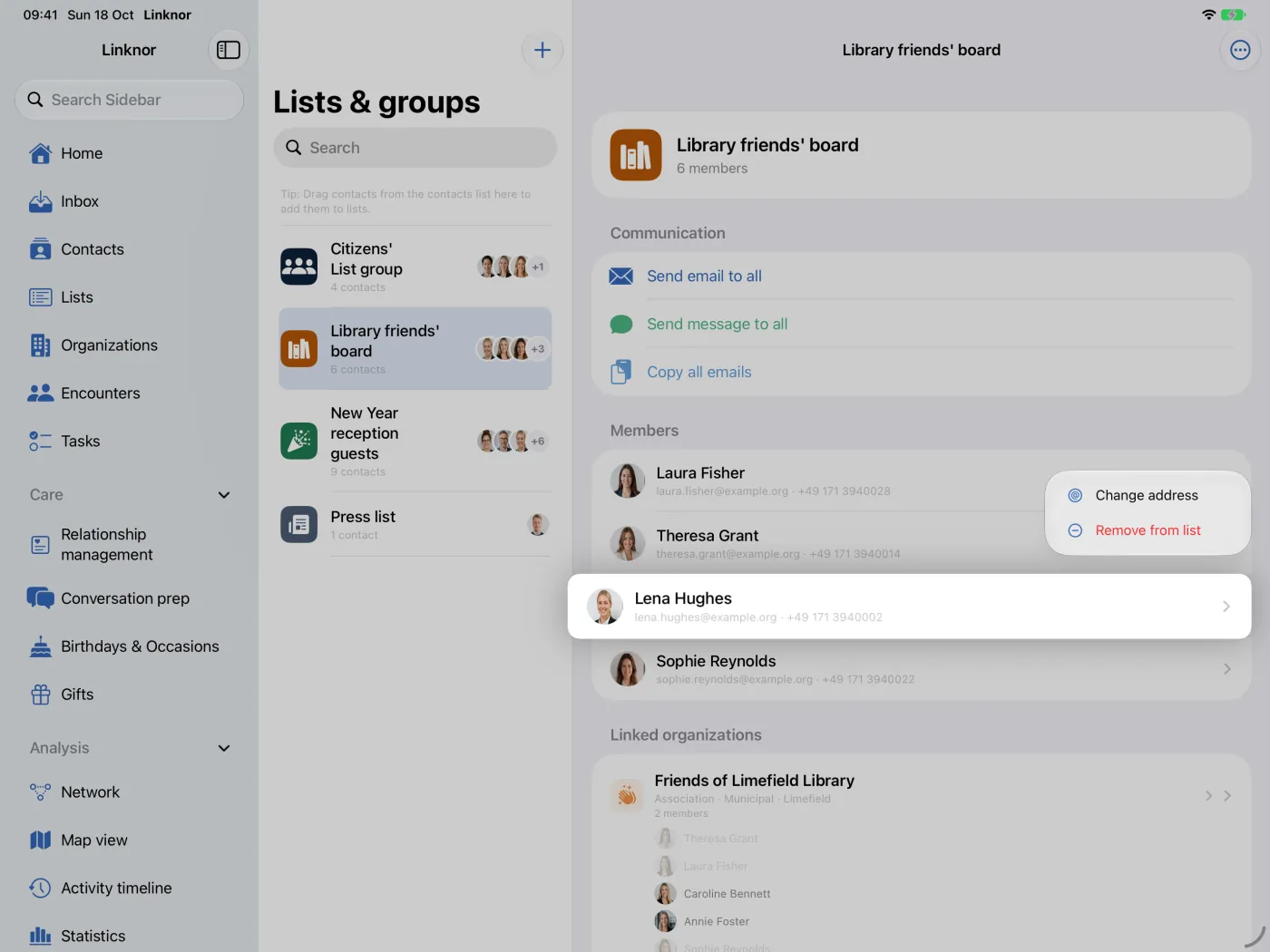Click New Year reception guests icon
This screenshot has height=952, width=1270.
(x=298, y=442)
